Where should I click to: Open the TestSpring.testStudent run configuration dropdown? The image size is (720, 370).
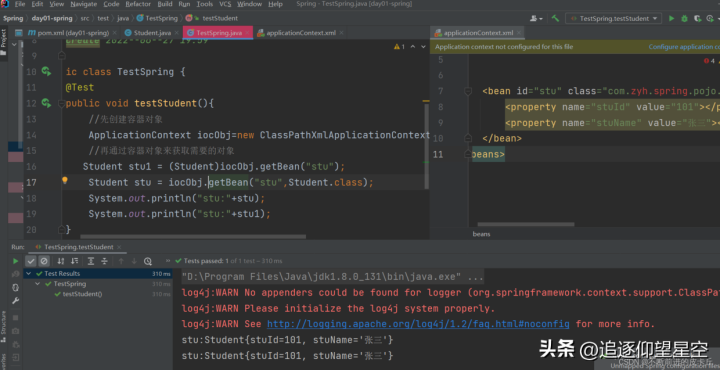pos(613,18)
